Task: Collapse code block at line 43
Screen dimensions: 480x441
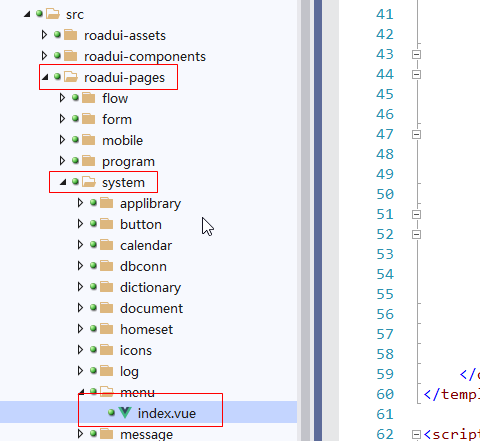Action: point(416,54)
